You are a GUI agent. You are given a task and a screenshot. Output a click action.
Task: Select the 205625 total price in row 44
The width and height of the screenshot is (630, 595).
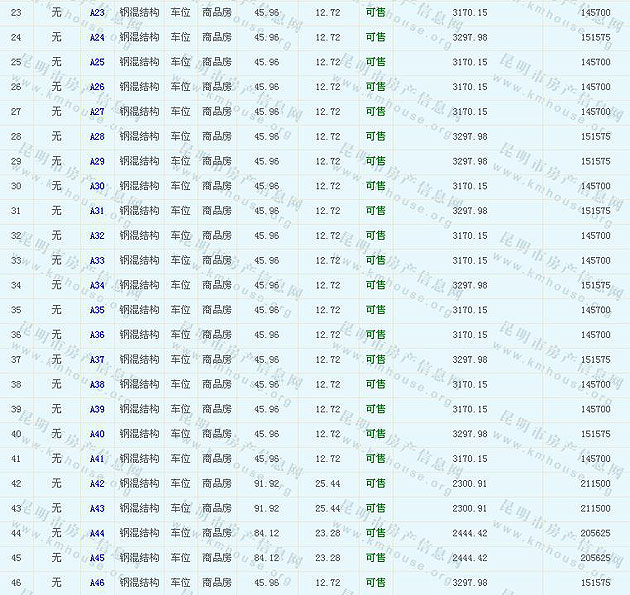(595, 533)
